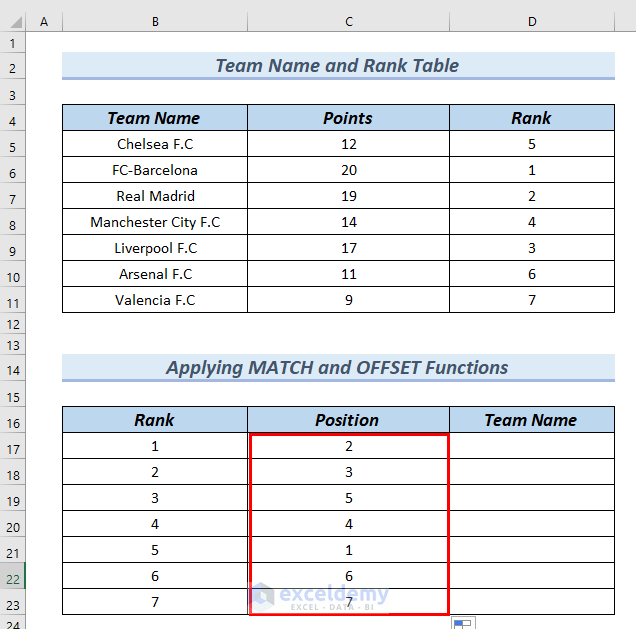
Task: Click 'Rank' header in row 4
Action: point(532,118)
